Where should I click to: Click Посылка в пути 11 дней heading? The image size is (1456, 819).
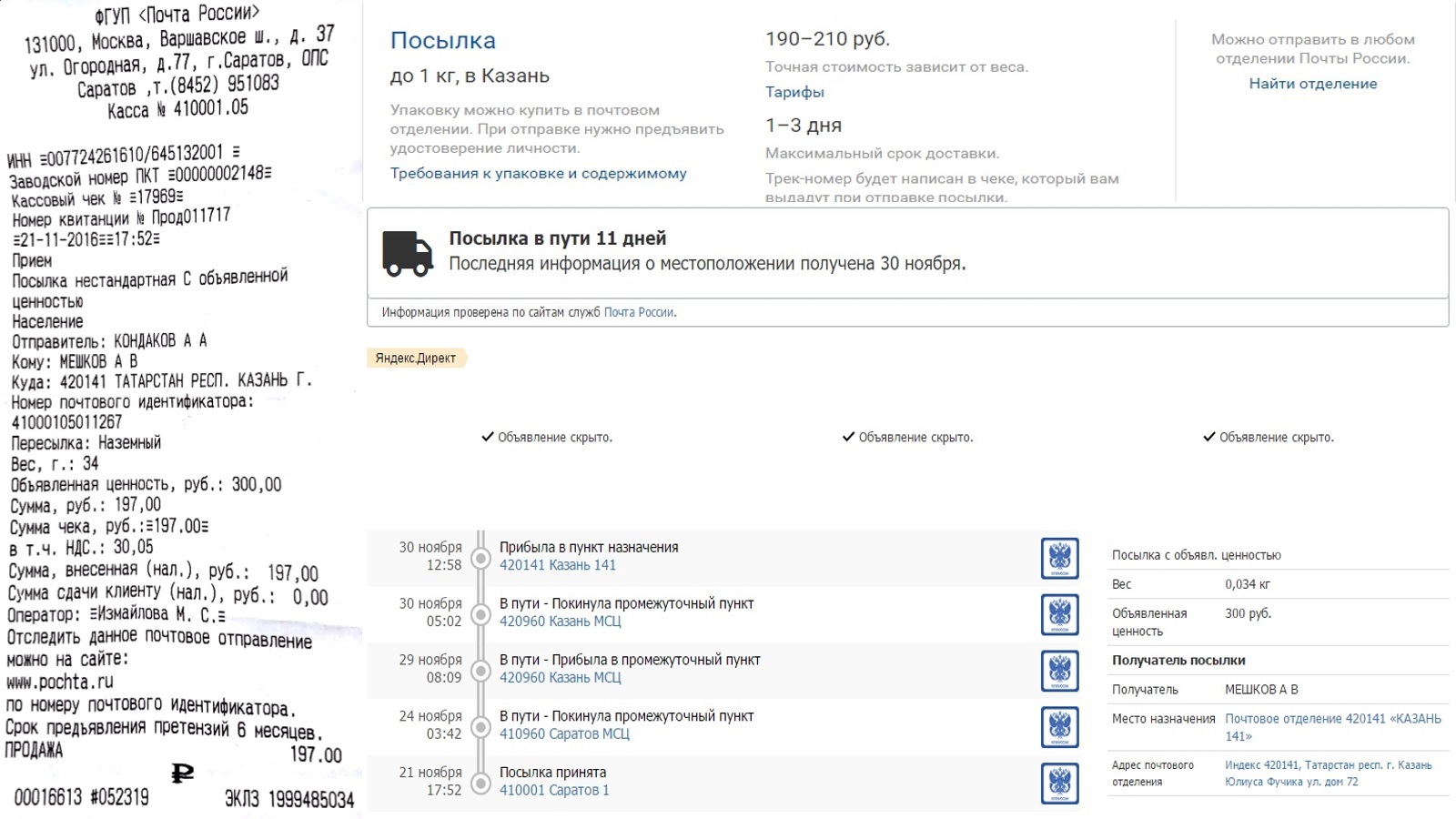coord(558,238)
